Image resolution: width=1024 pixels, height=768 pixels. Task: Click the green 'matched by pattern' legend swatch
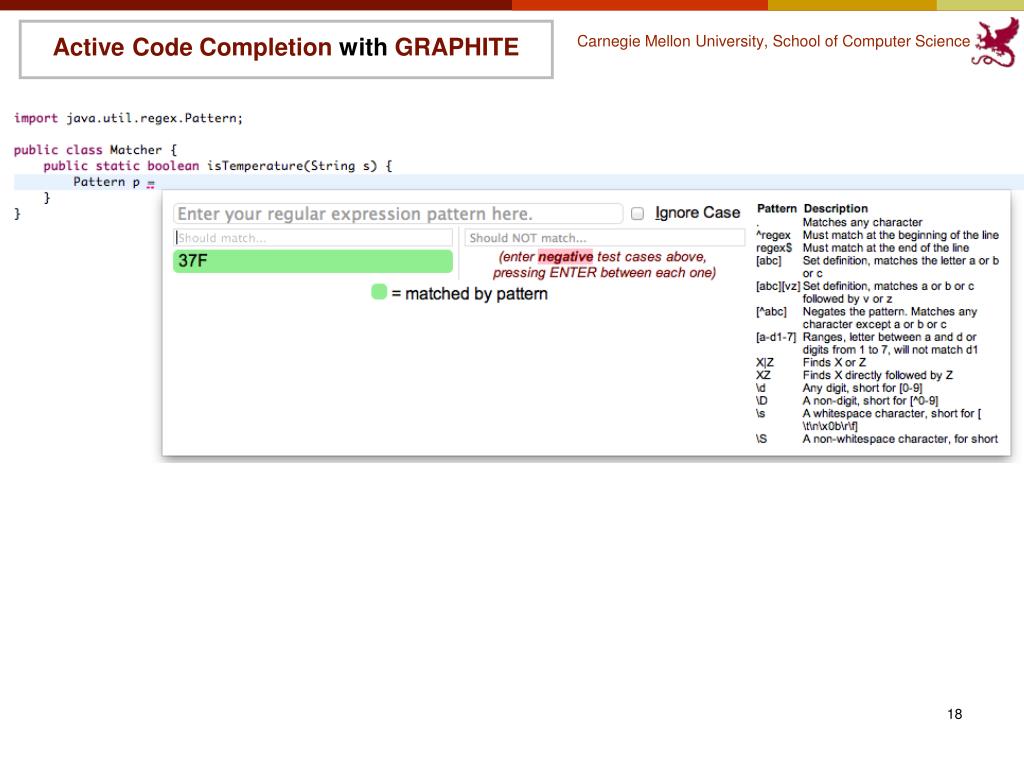pyautogui.click(x=379, y=292)
